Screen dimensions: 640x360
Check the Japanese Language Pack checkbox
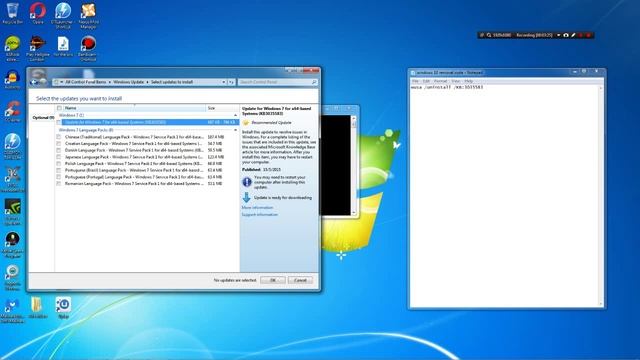click(x=59, y=157)
